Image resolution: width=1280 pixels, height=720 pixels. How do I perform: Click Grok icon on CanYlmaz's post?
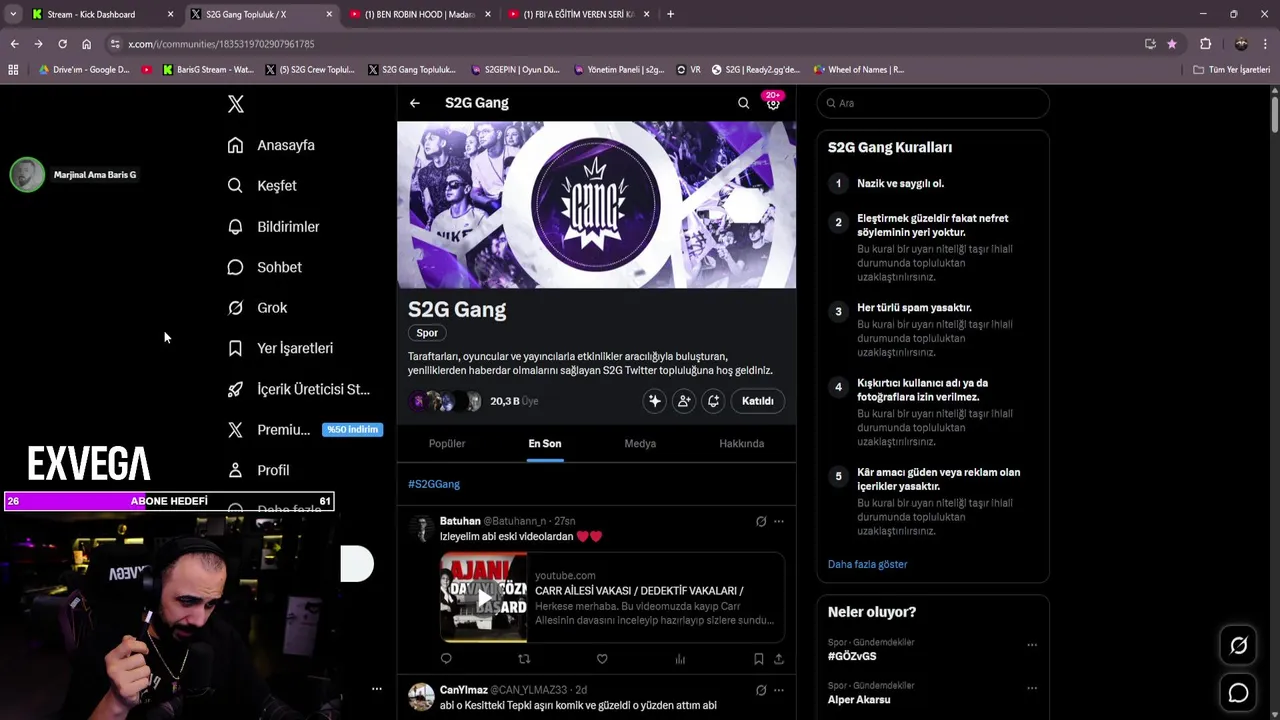(761, 690)
